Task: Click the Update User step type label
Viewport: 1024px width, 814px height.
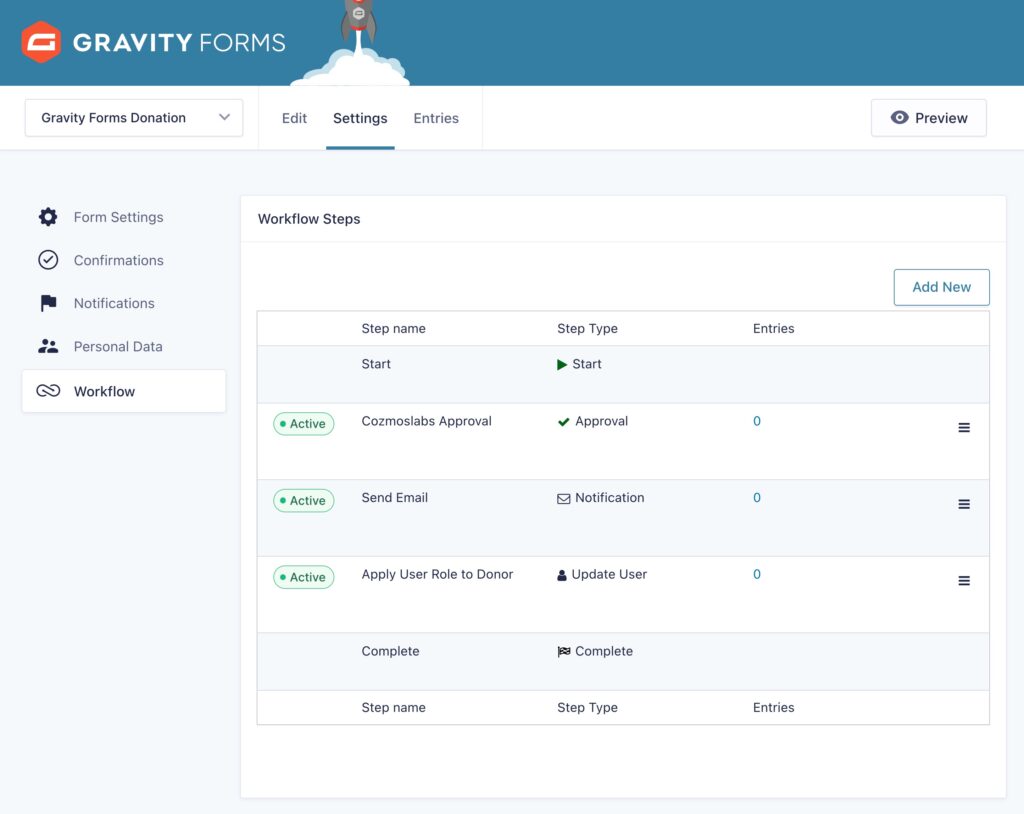Action: [x=609, y=574]
